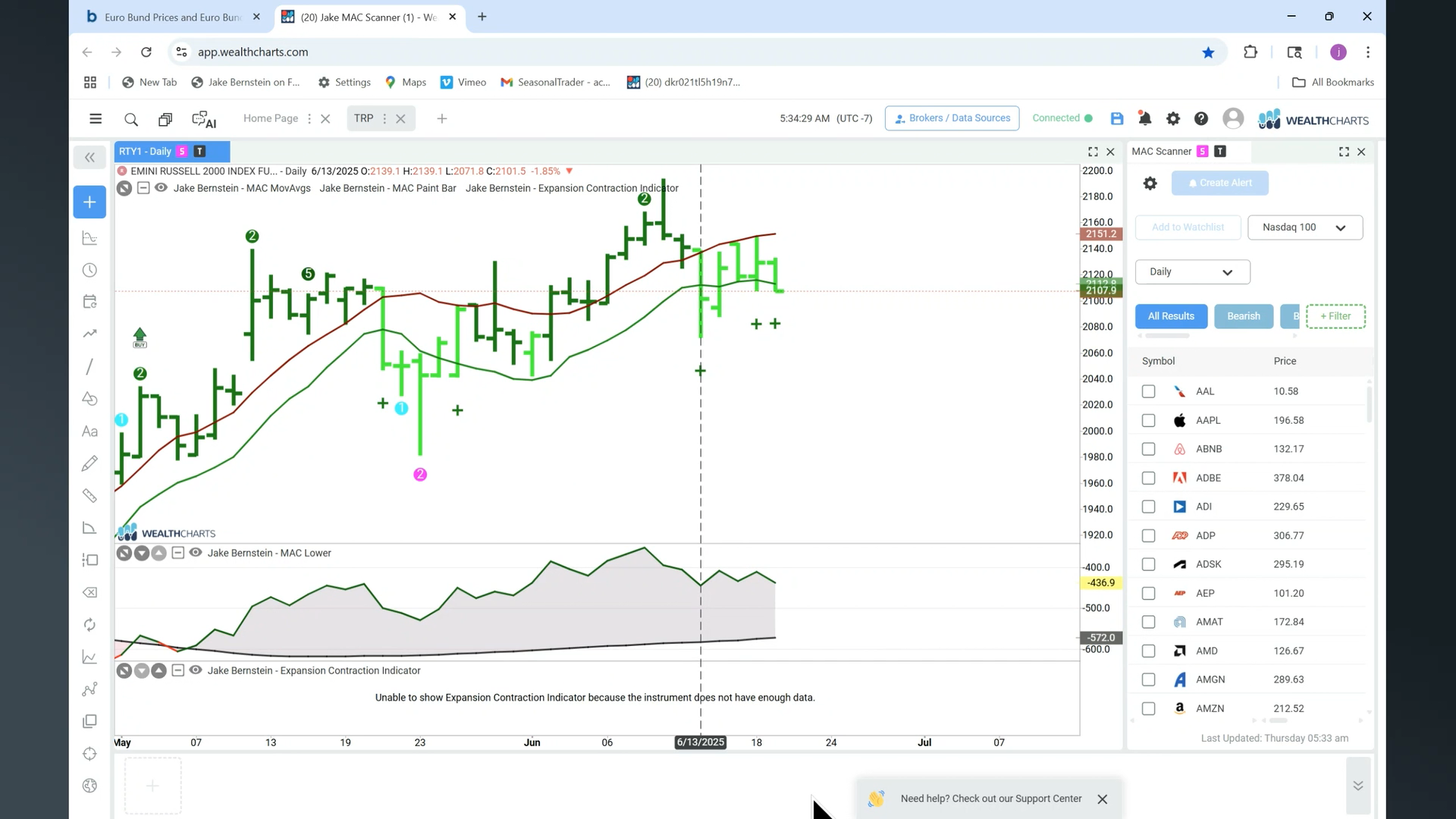Click the blue plus add button in sidebar
1456x819 pixels.
coord(89,202)
